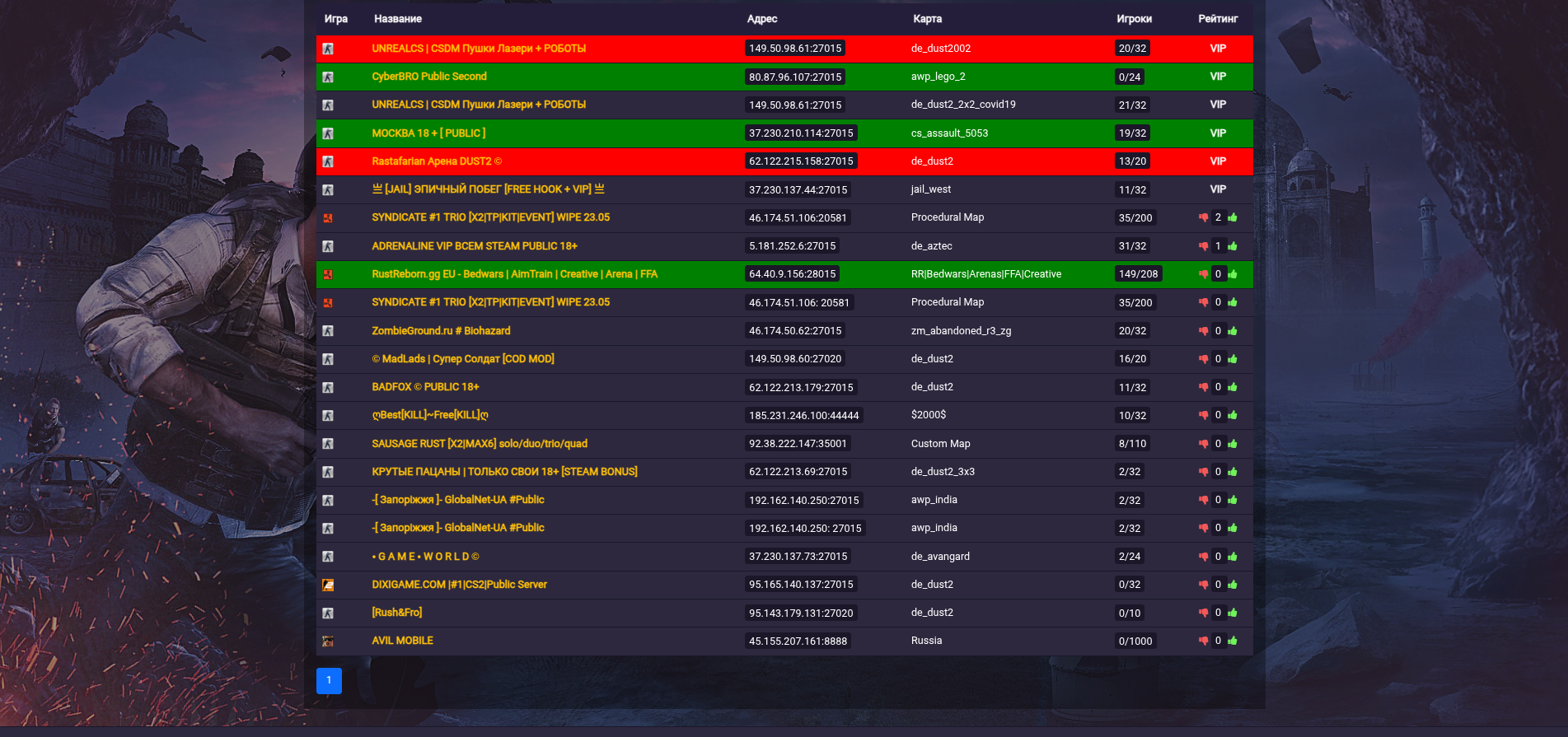Open Rastafarian Арена DUST2 server page
Screen dimensions: 1568x737
[437, 161]
